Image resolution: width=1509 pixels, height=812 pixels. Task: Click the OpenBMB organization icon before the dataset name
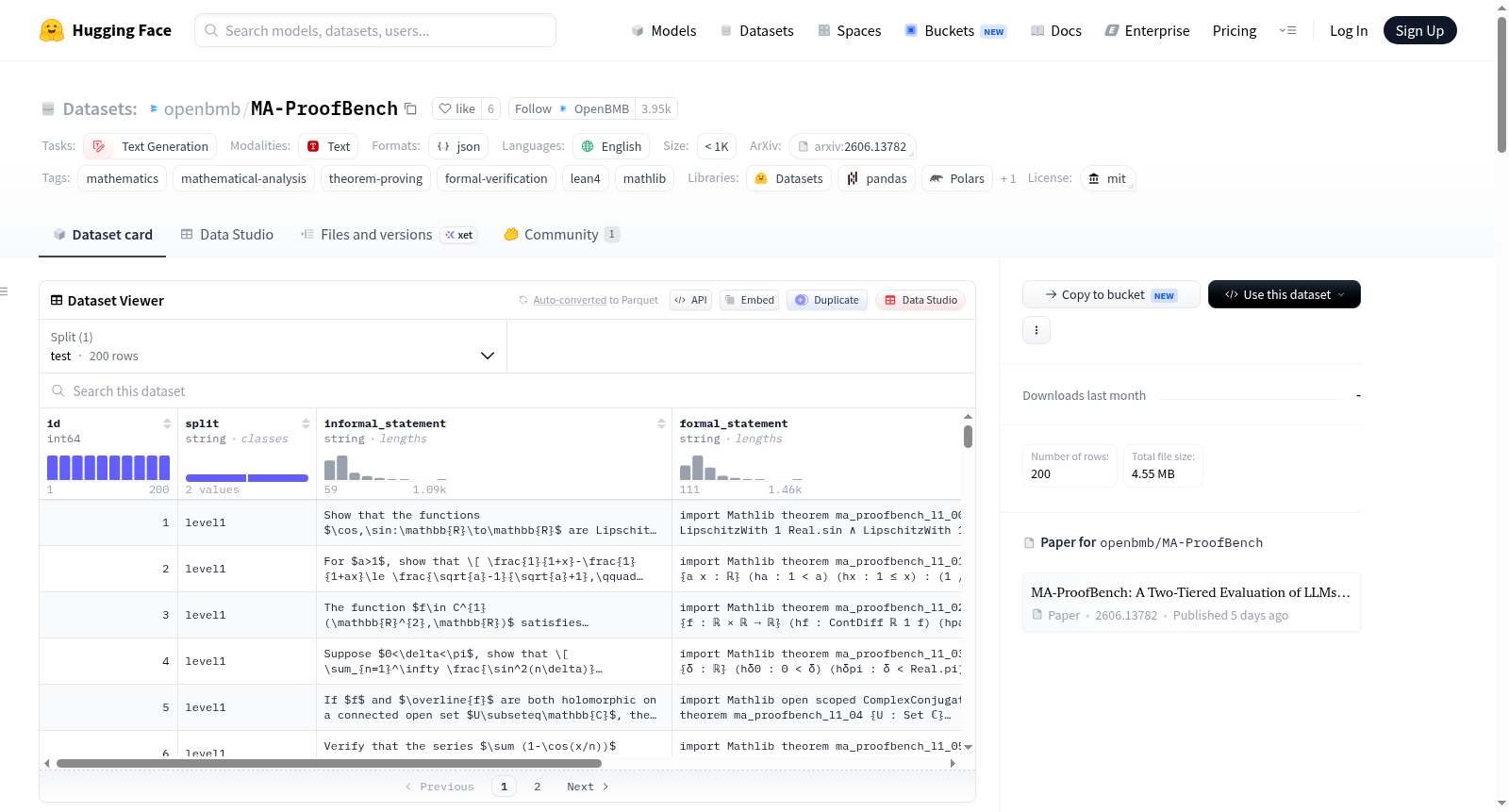[x=154, y=108]
